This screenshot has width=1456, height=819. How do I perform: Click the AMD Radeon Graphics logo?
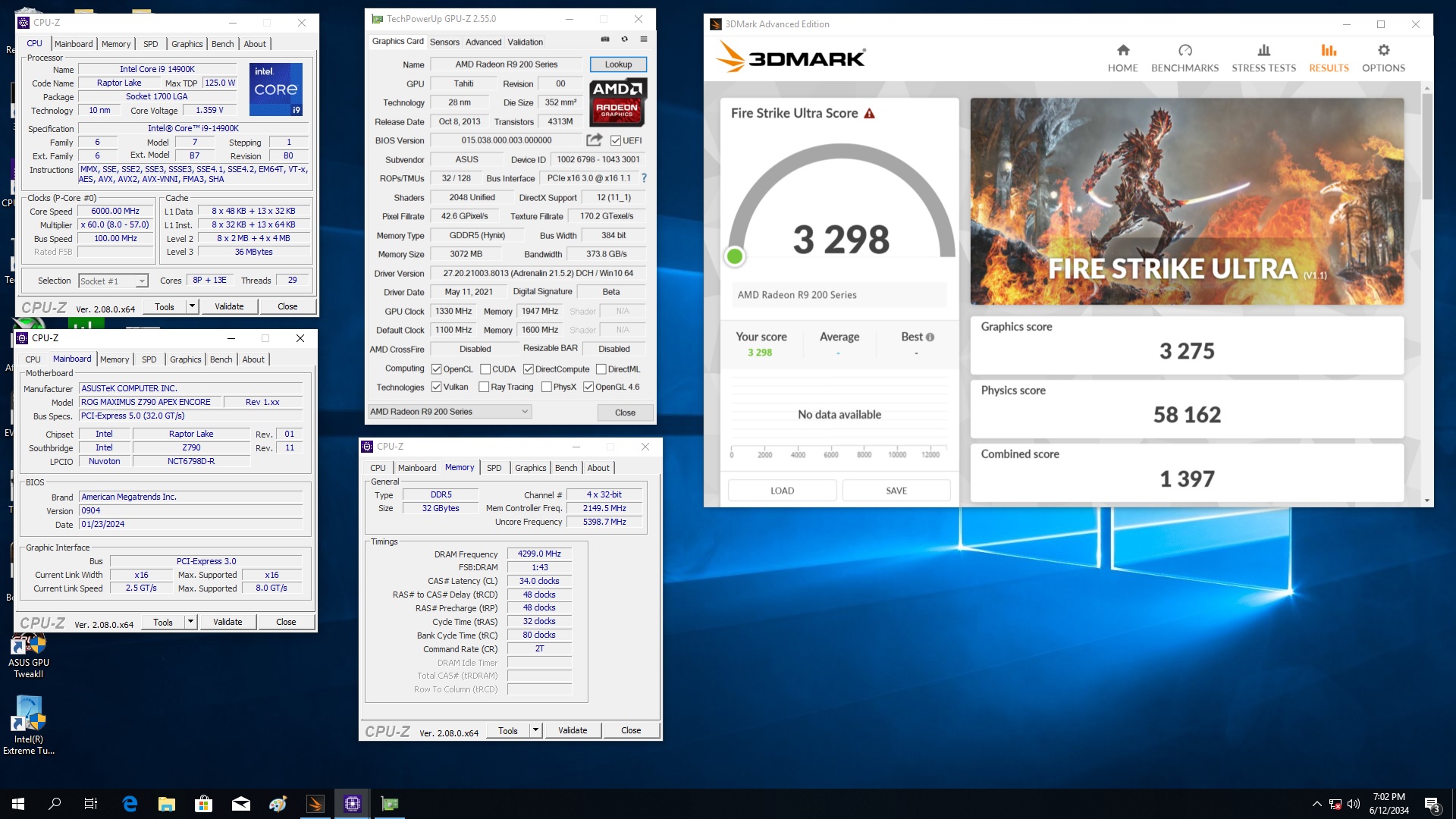click(x=617, y=102)
